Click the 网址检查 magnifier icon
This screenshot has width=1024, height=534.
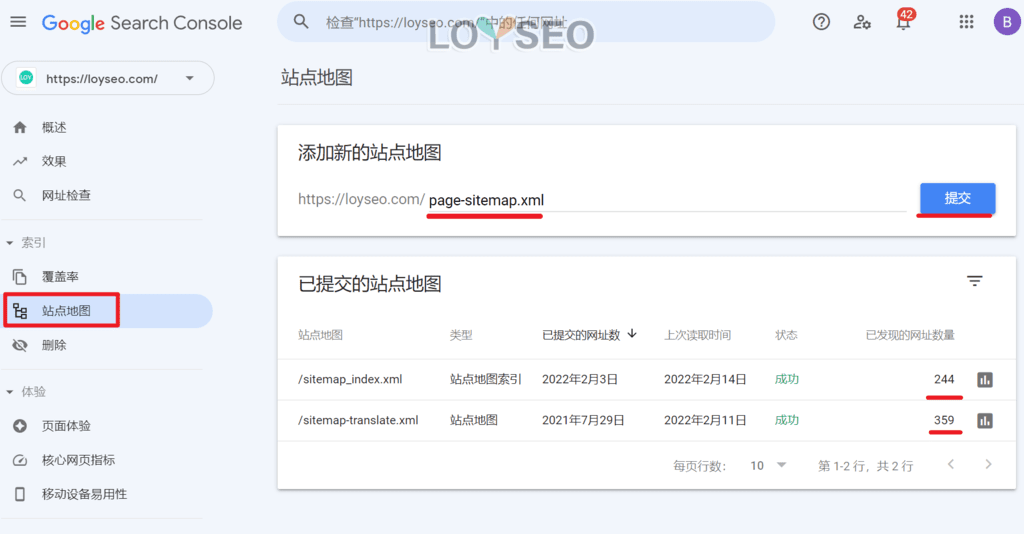[20, 195]
